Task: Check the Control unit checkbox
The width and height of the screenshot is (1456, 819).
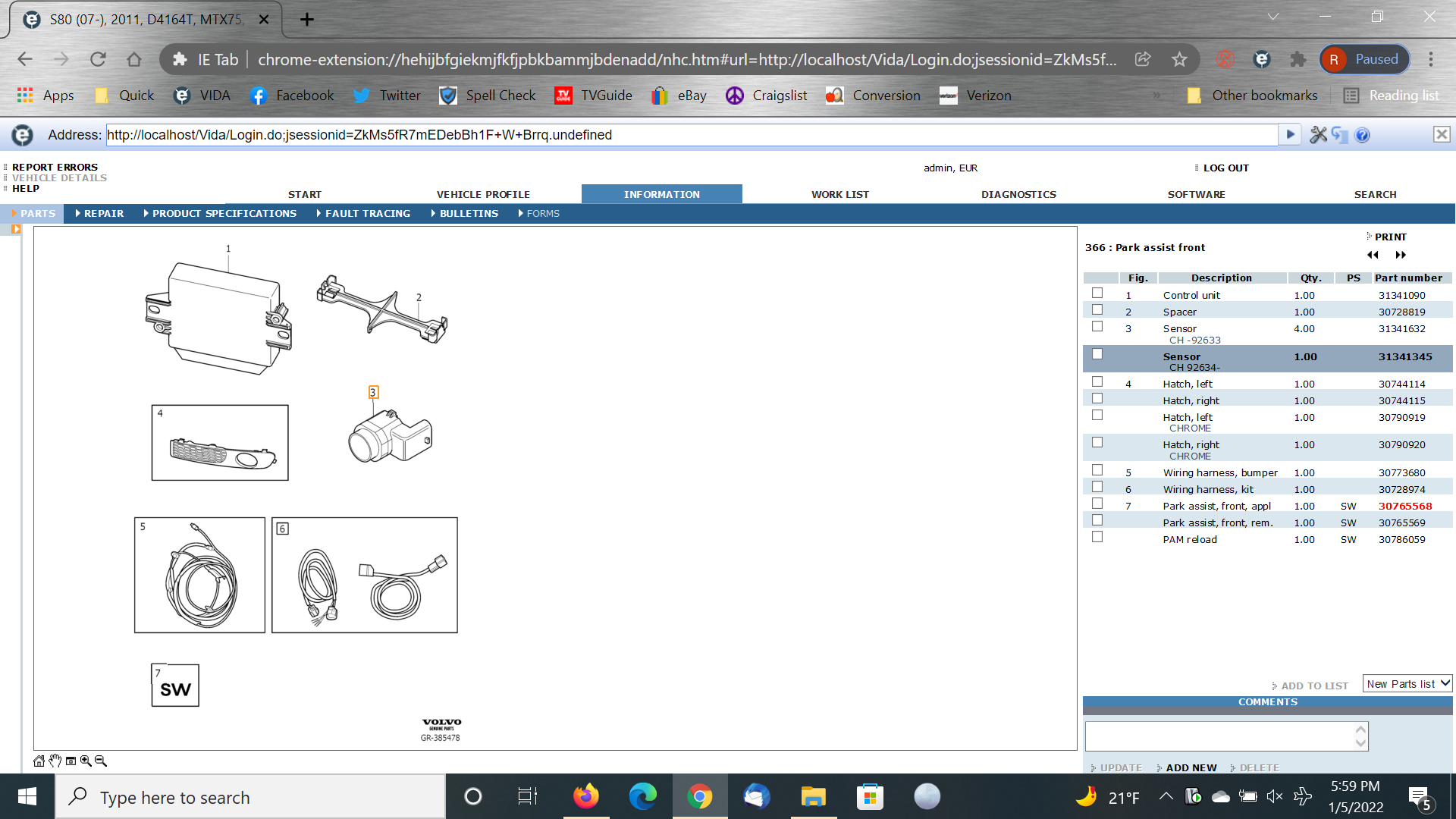Action: 1097,293
